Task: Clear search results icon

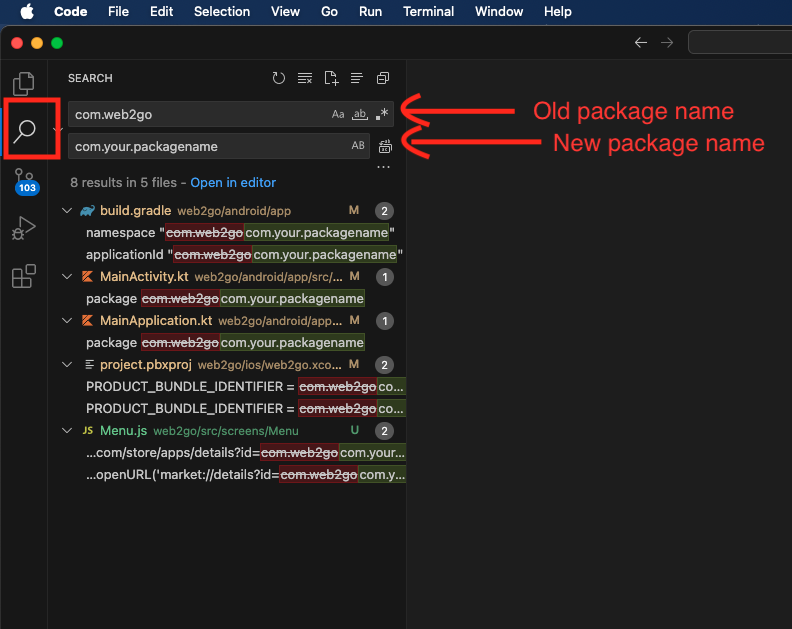Action: coord(305,78)
